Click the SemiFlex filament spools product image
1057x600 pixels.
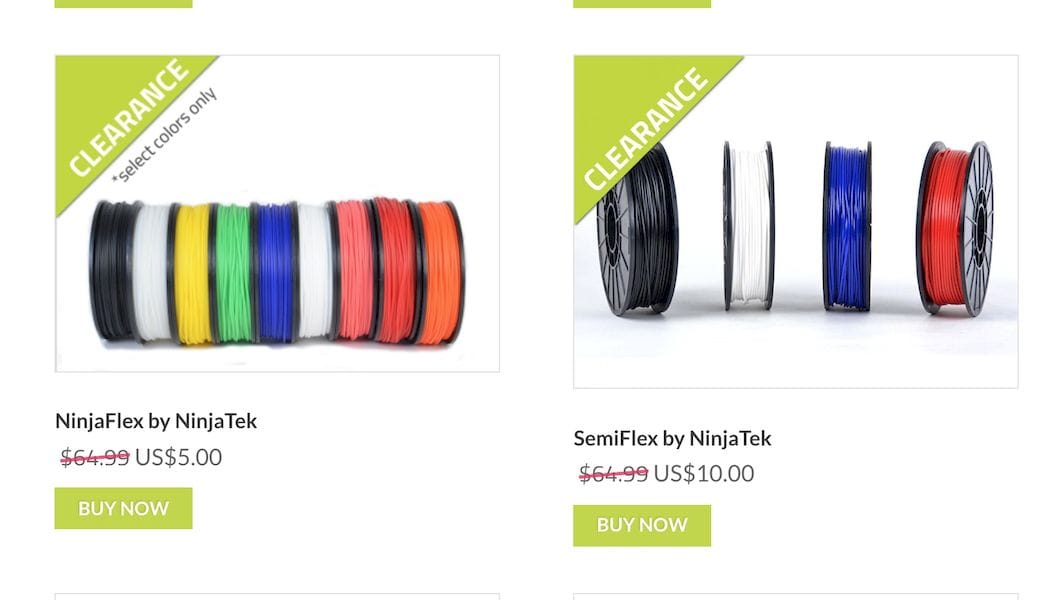[795, 222]
